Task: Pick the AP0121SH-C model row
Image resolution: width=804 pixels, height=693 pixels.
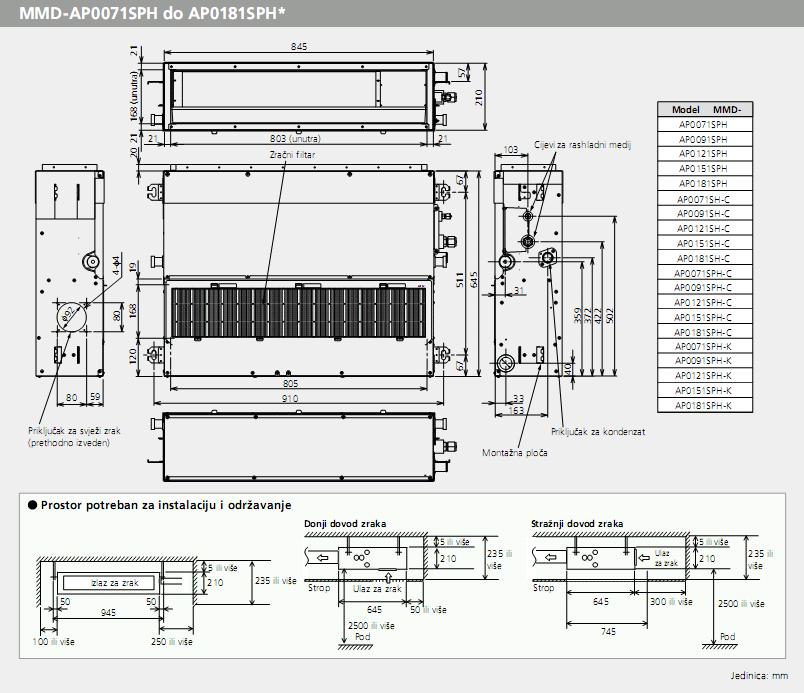Action: pos(705,229)
